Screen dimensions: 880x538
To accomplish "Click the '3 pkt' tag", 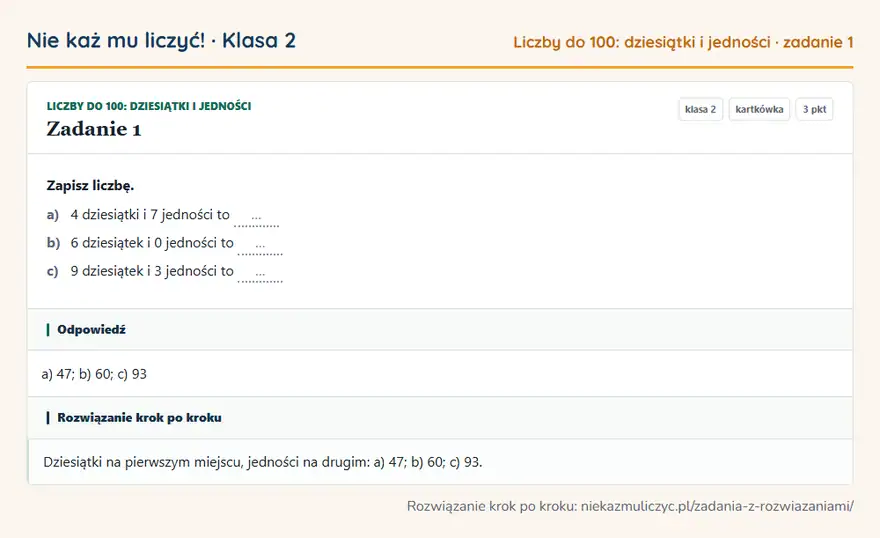I will tap(814, 109).
